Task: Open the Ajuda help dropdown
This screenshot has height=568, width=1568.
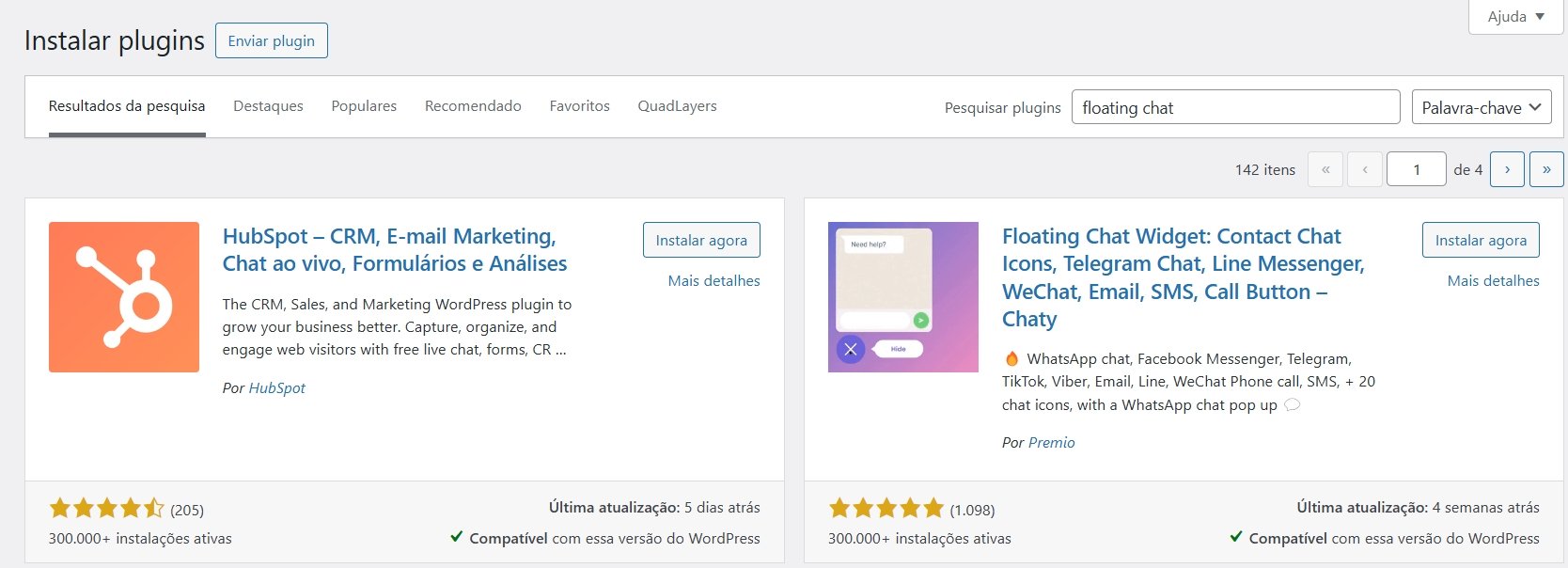Action: [1515, 17]
